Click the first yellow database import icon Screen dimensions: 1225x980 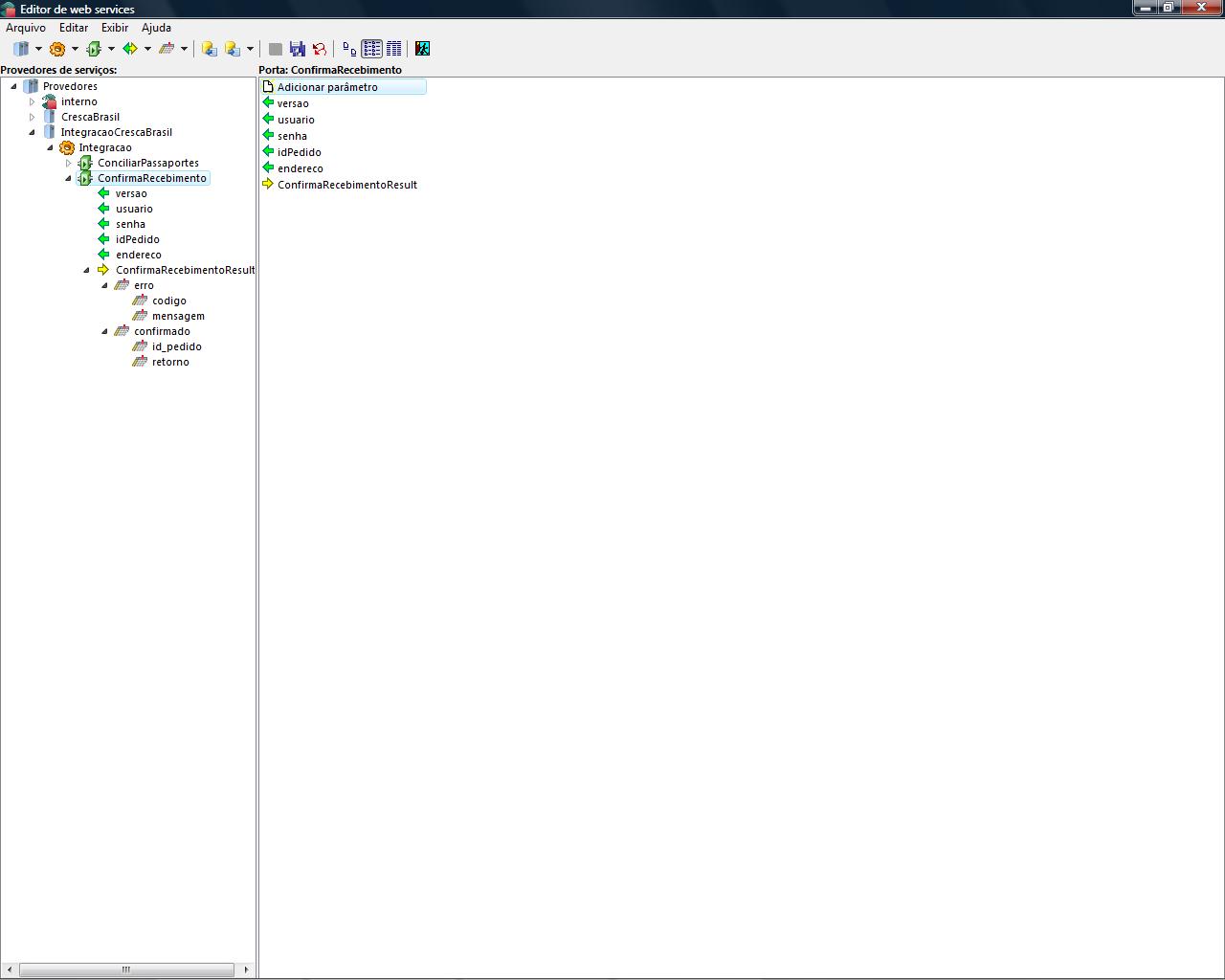tap(210, 49)
